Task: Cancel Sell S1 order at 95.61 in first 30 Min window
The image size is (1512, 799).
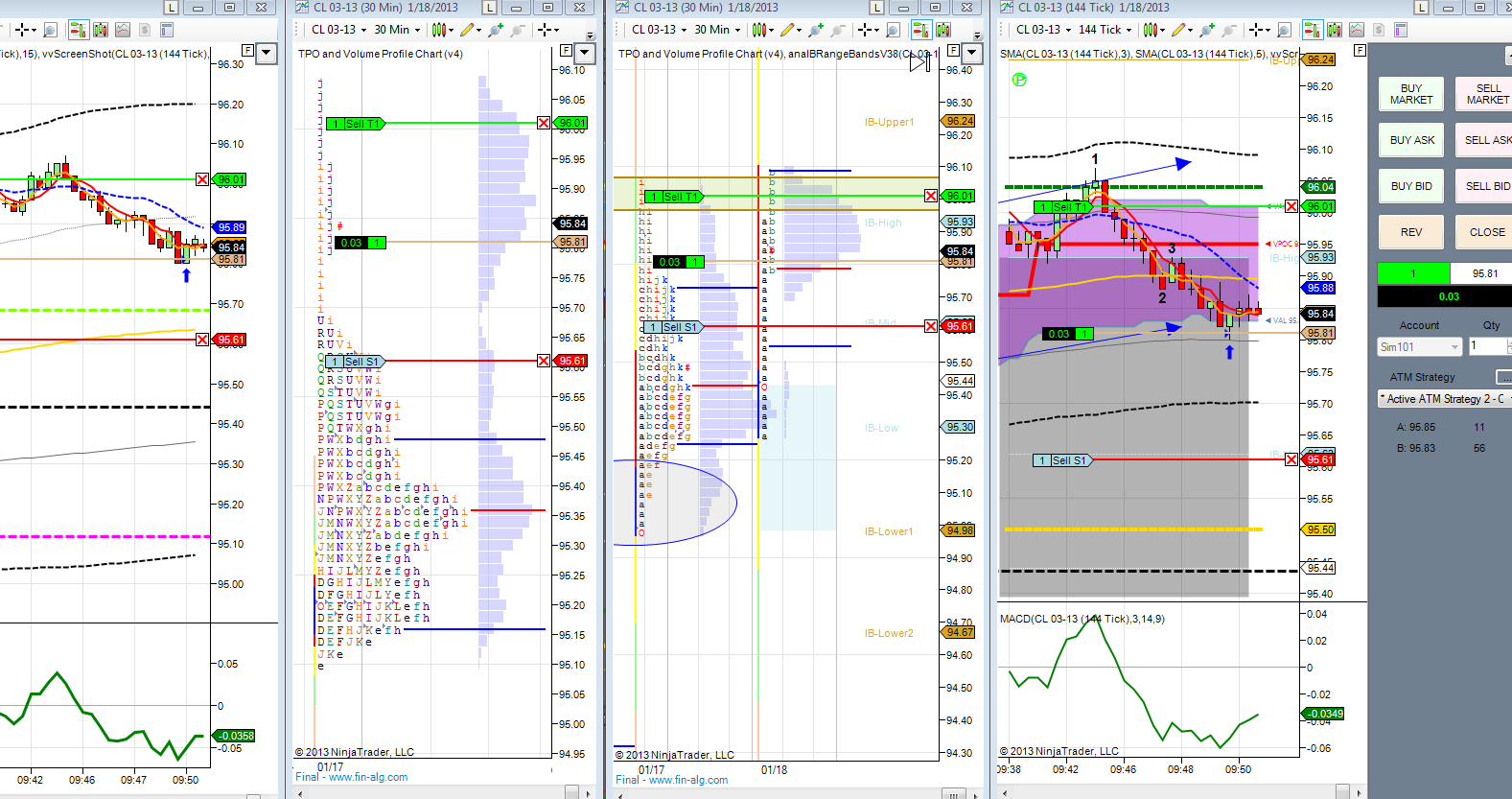Action: 544,361
